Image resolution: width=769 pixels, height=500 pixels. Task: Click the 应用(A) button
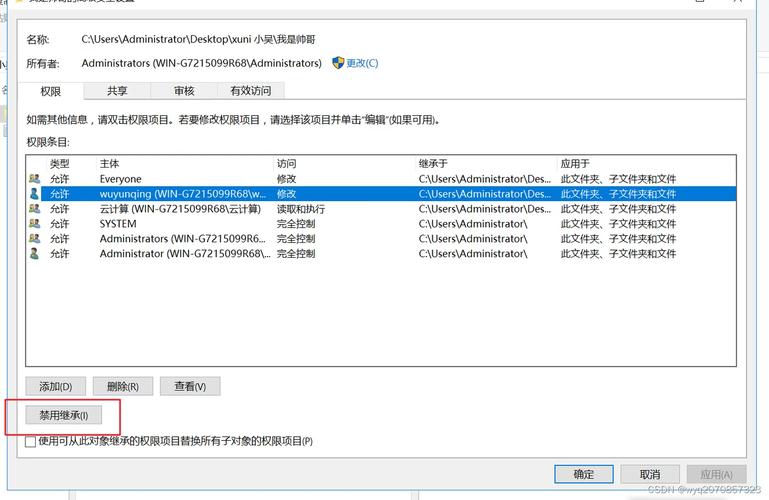pyautogui.click(x=716, y=474)
